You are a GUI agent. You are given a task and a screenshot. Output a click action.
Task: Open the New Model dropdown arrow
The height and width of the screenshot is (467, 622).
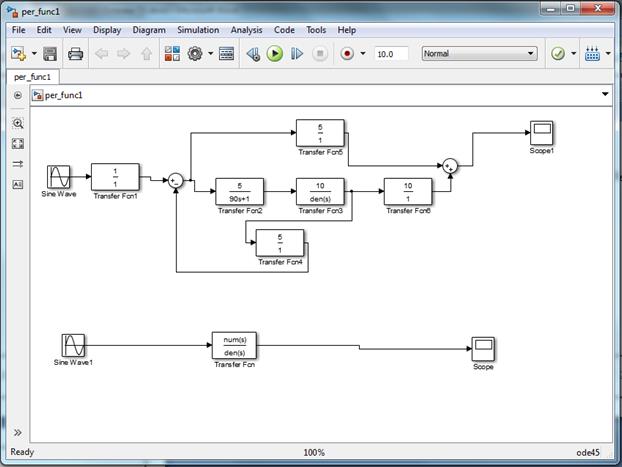coord(34,54)
